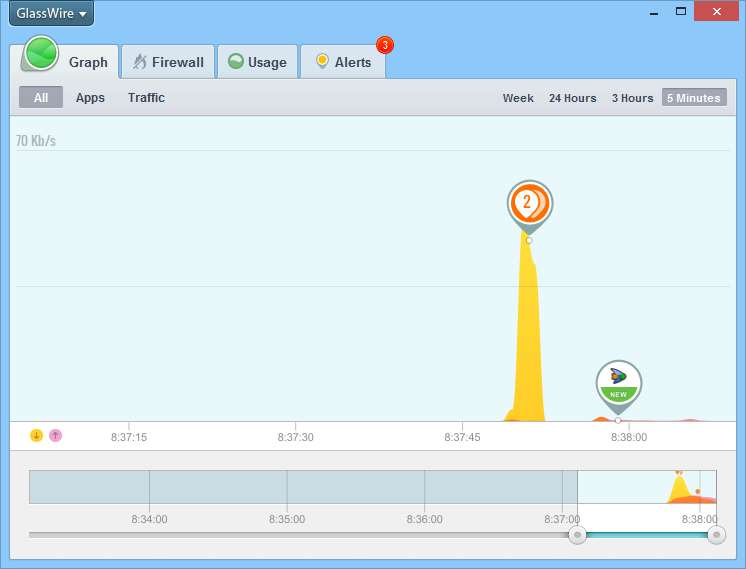Click the teal selected range on slider
Screen dimensions: 746x569
[647, 535]
